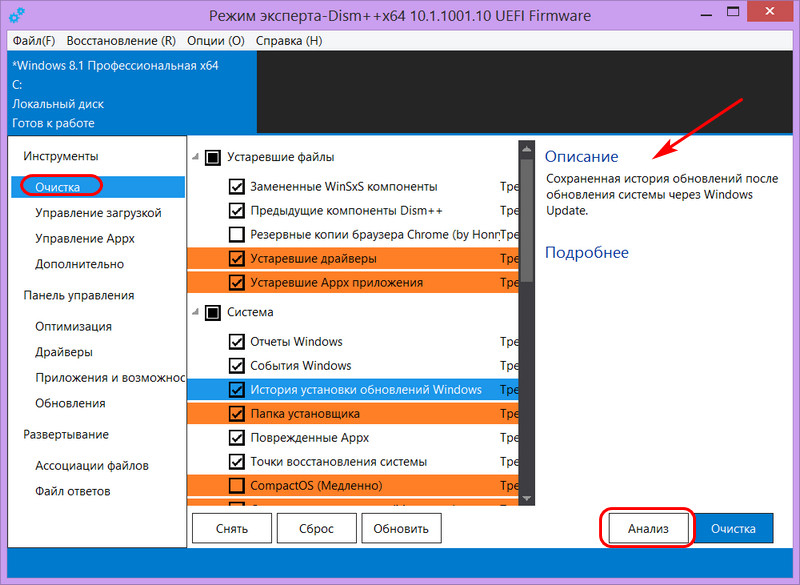
Task: Open 'Управление Appx' section
Action: click(85, 238)
